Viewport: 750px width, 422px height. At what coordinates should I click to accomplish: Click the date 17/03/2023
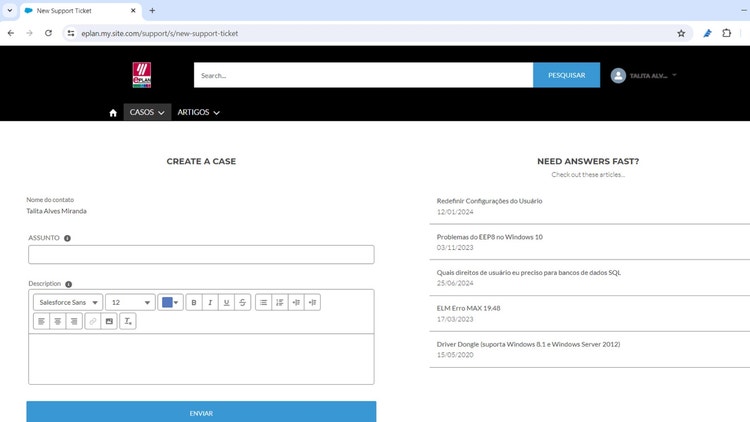point(455,319)
